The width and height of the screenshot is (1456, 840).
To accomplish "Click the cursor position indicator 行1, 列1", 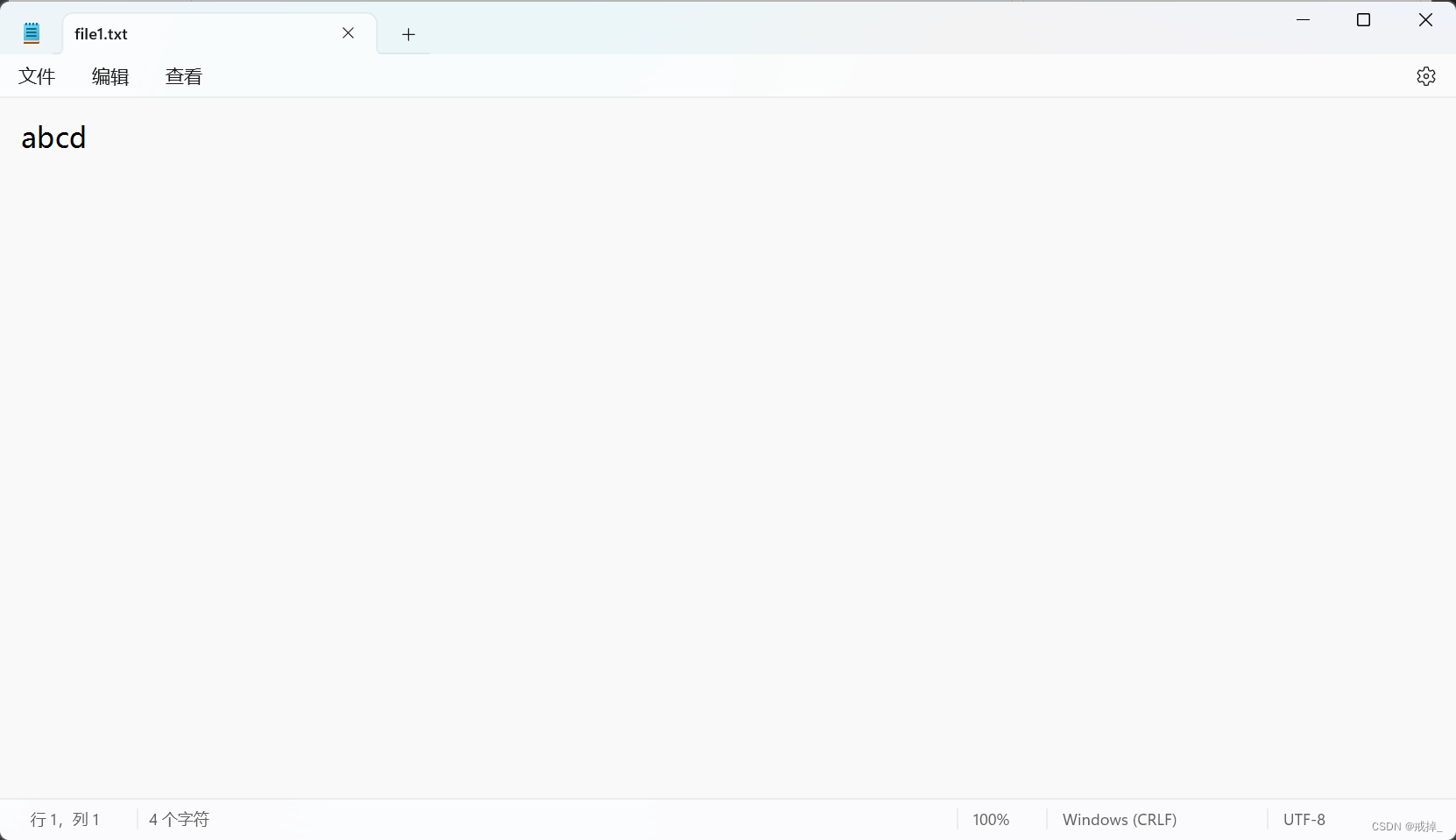I will coord(63,819).
